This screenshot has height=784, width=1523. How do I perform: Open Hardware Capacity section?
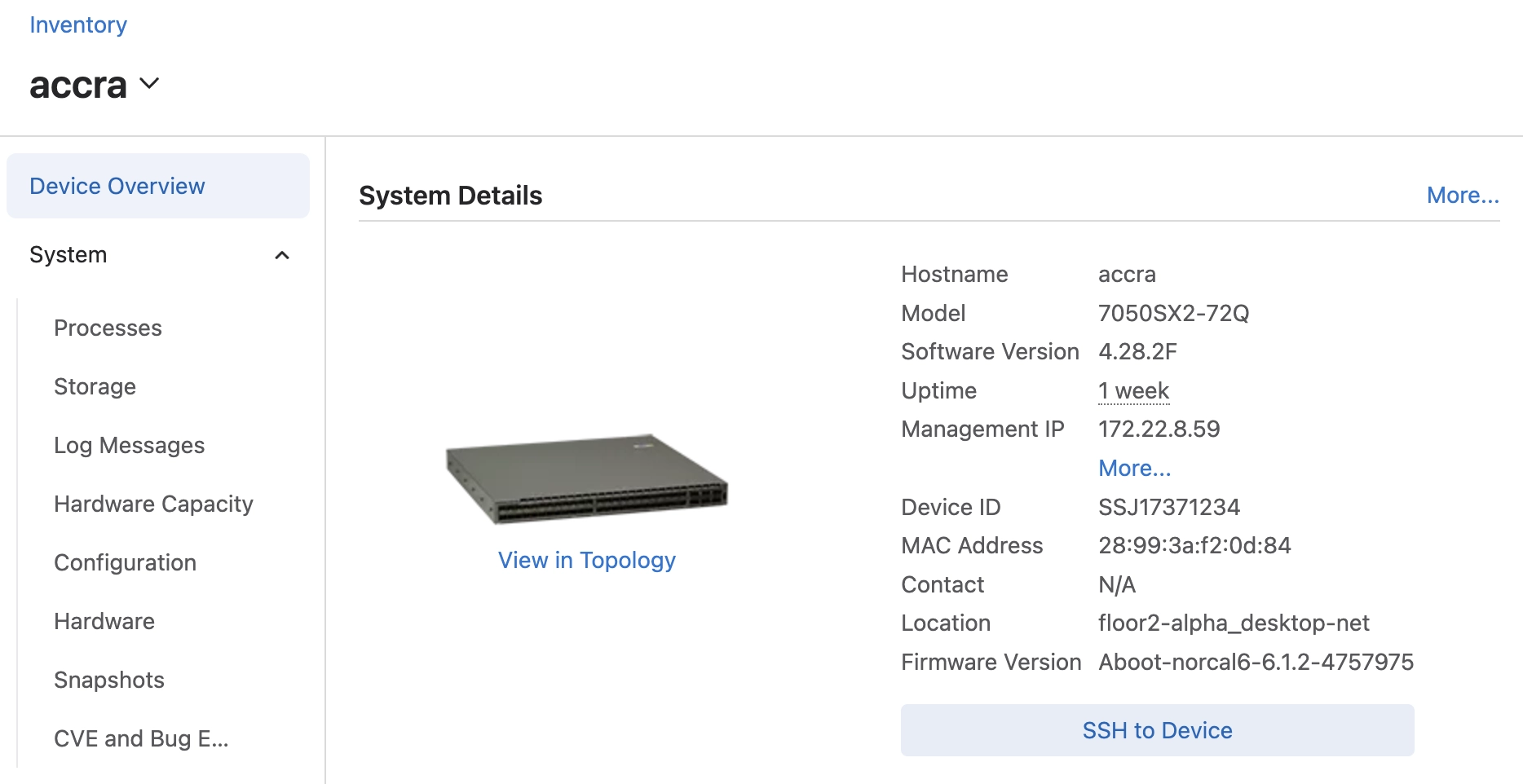pos(153,504)
